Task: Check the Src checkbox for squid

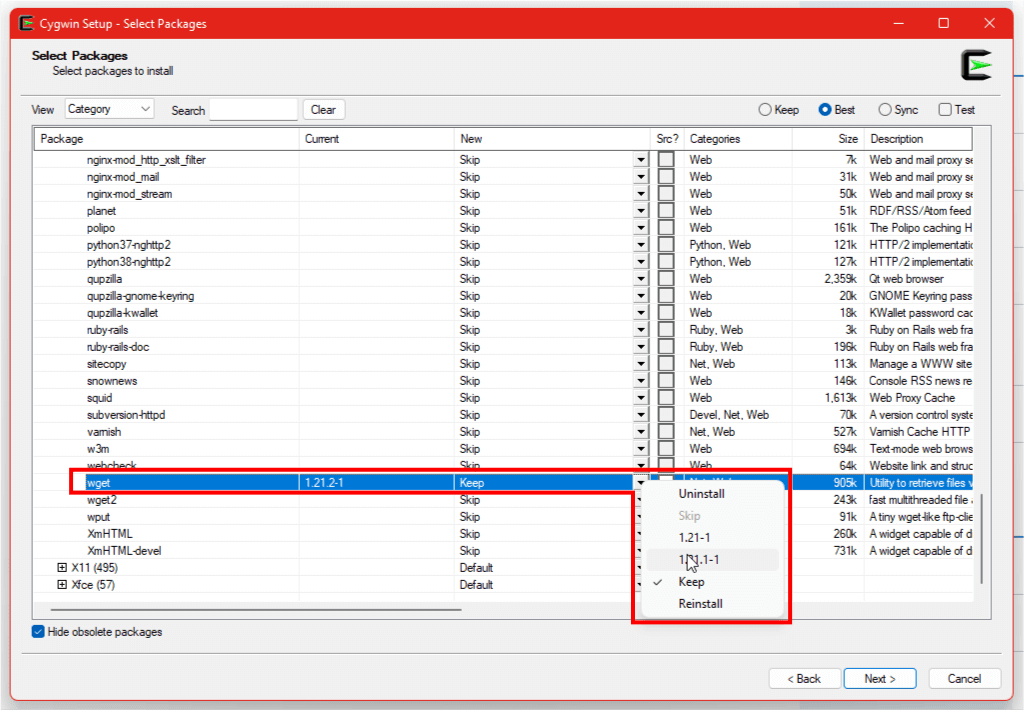Action: pos(665,398)
